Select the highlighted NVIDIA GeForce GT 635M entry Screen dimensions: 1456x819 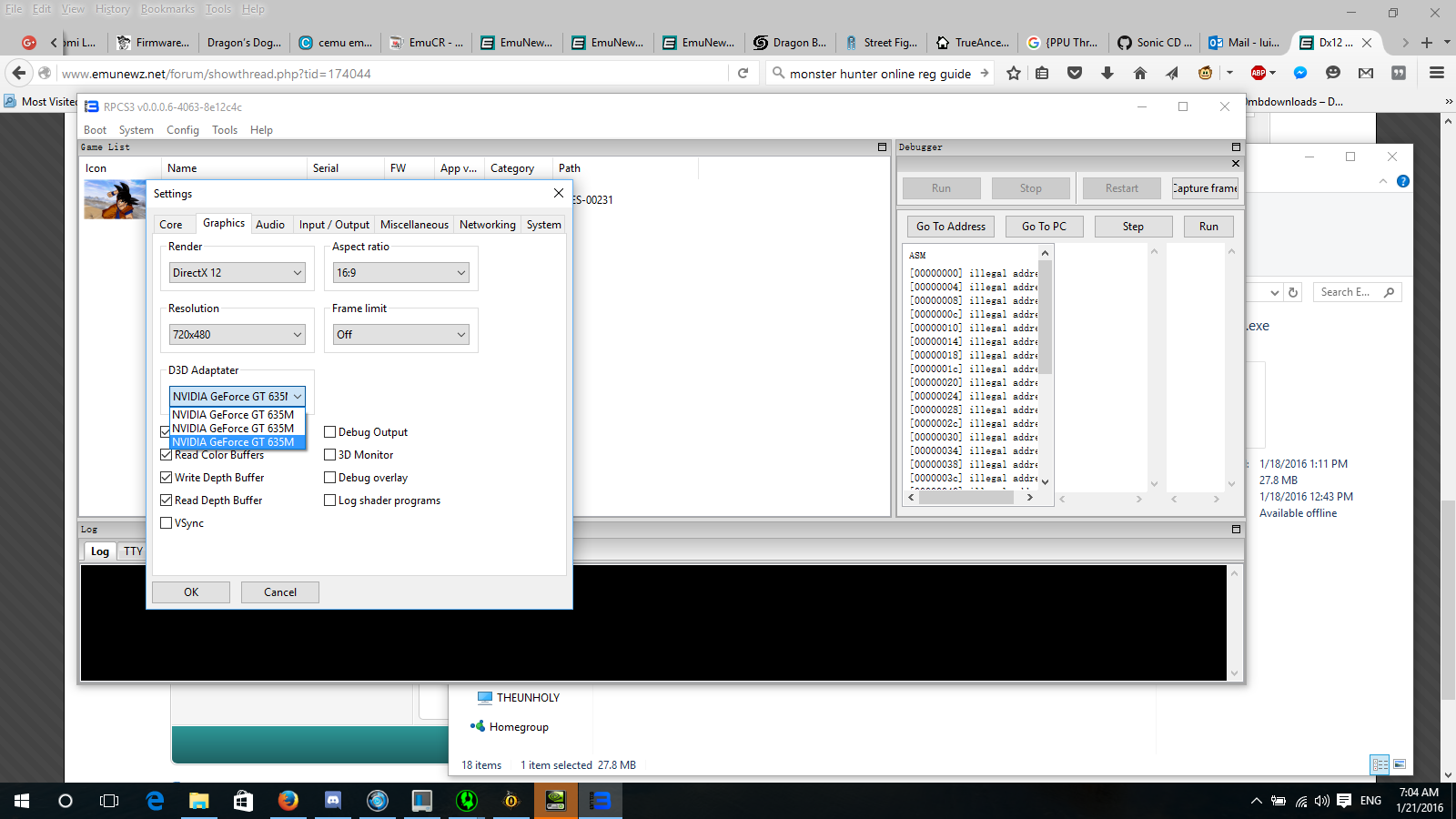coord(233,442)
